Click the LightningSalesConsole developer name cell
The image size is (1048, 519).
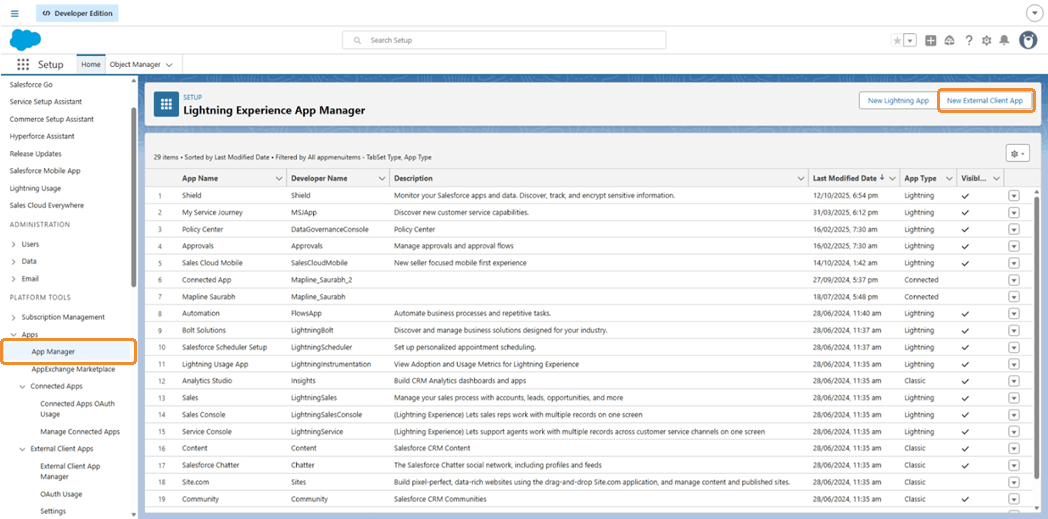pyautogui.click(x=327, y=415)
